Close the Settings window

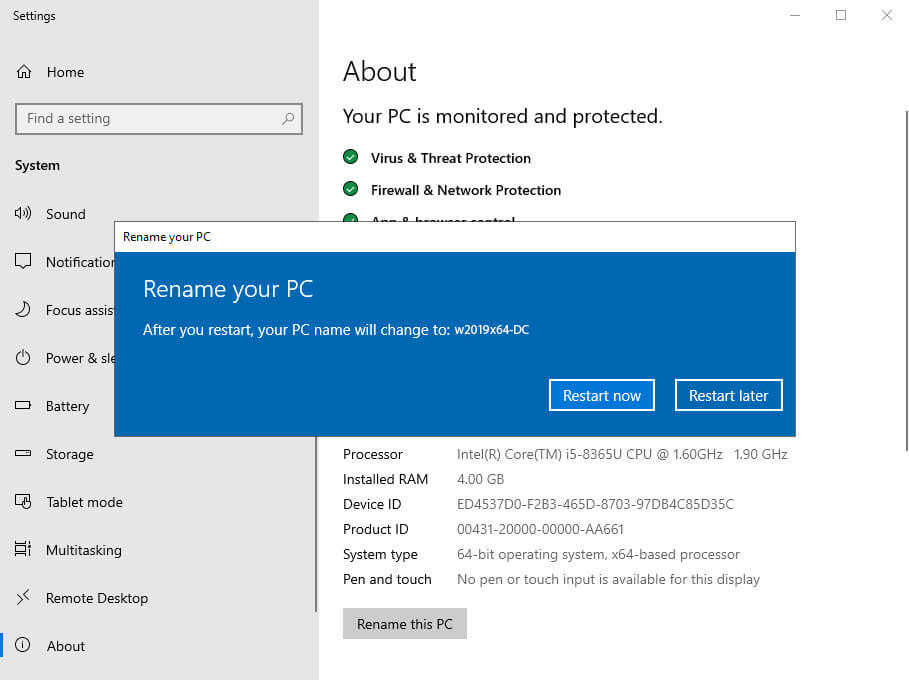pos(886,15)
